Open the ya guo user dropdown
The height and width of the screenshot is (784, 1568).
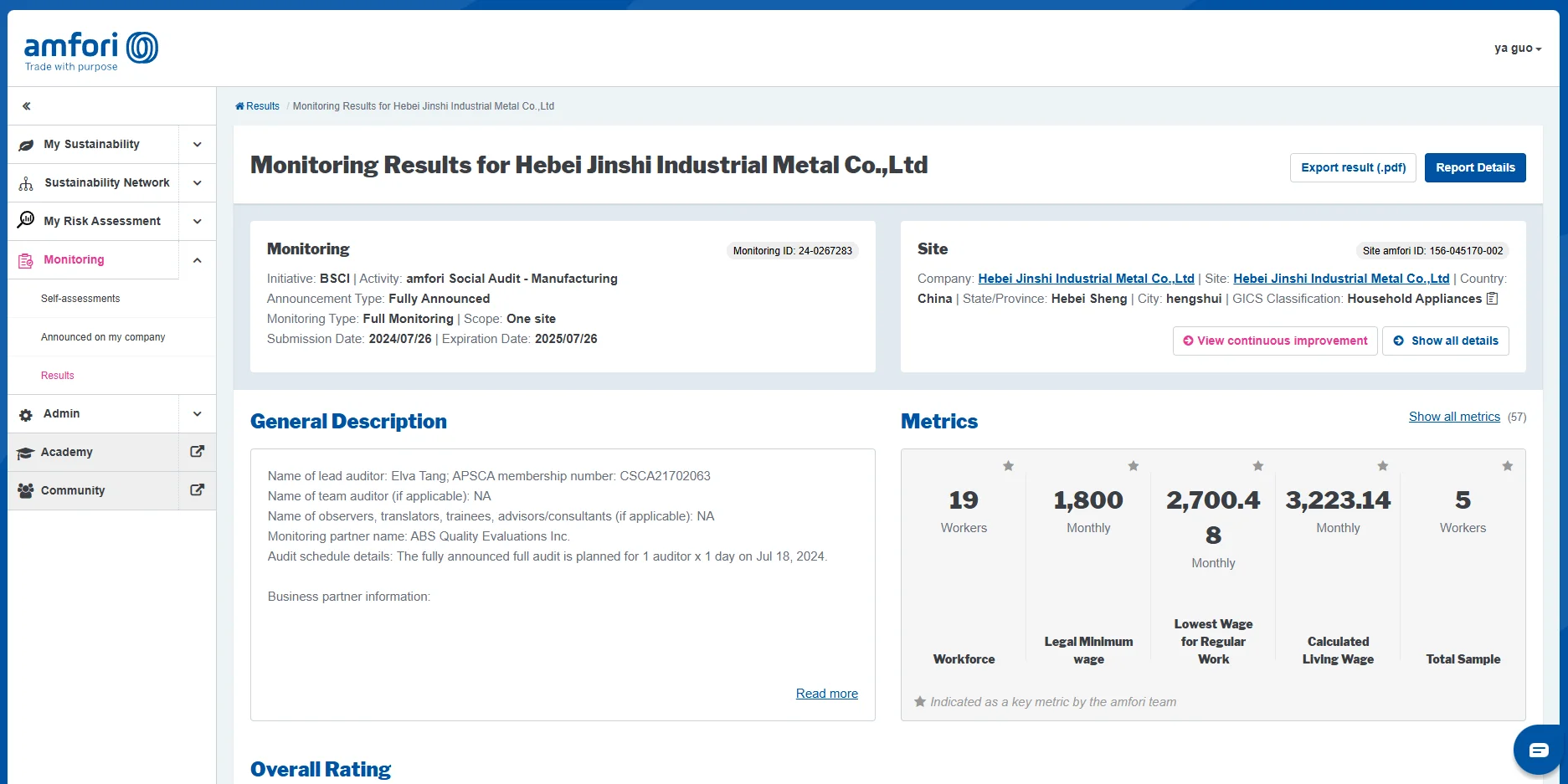tap(1517, 49)
